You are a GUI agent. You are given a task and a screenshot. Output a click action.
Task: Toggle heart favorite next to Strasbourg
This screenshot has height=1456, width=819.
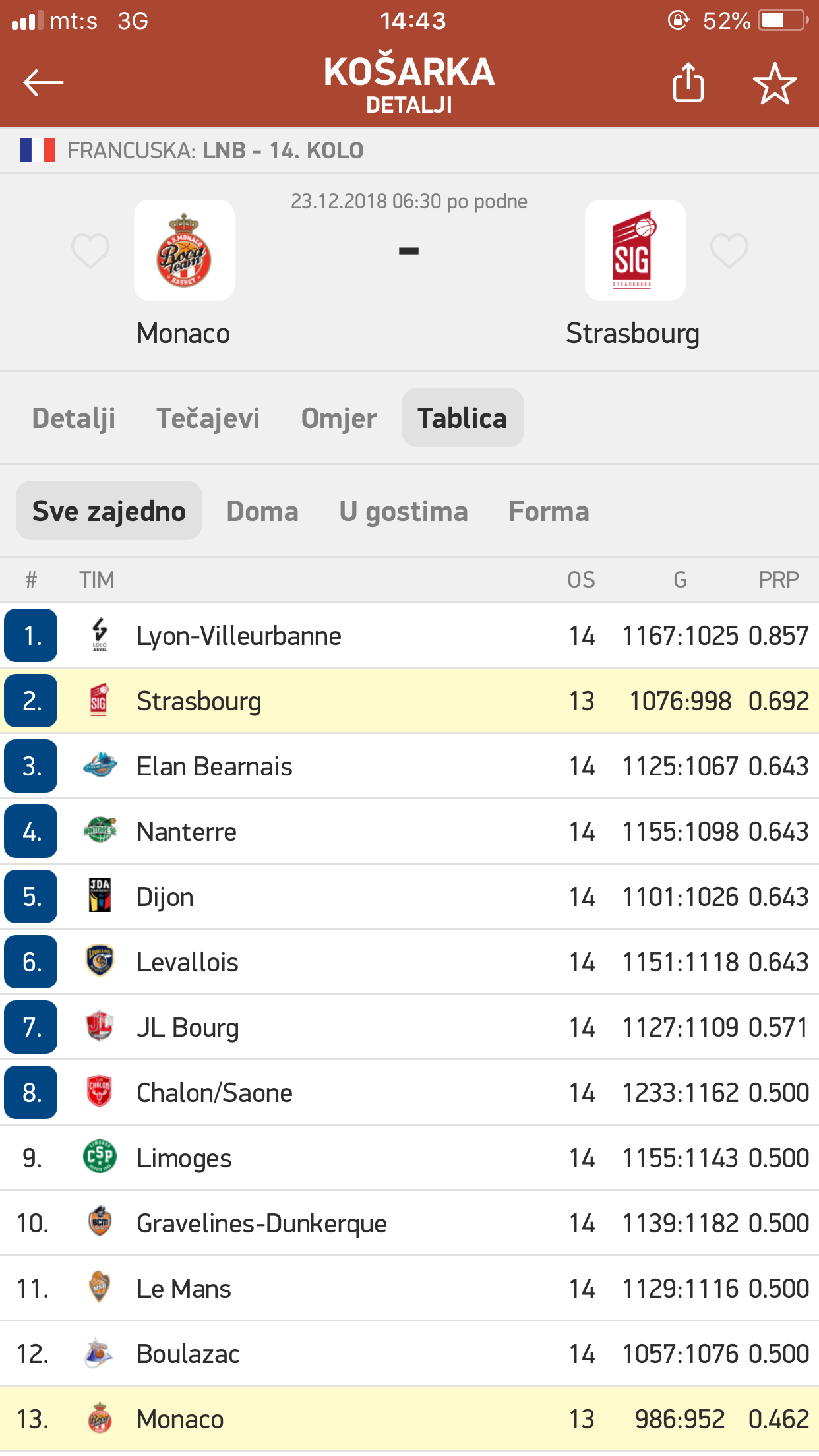(729, 251)
